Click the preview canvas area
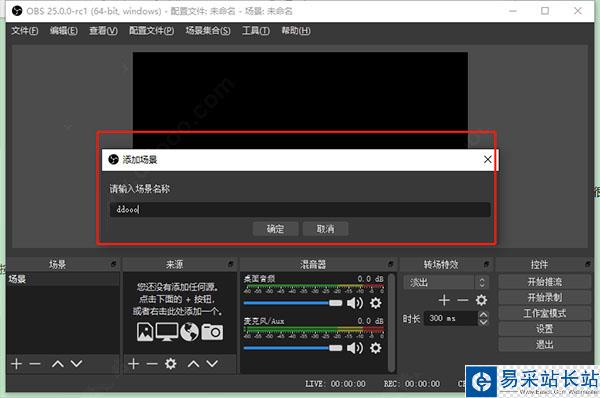The image size is (600, 398). click(300, 100)
